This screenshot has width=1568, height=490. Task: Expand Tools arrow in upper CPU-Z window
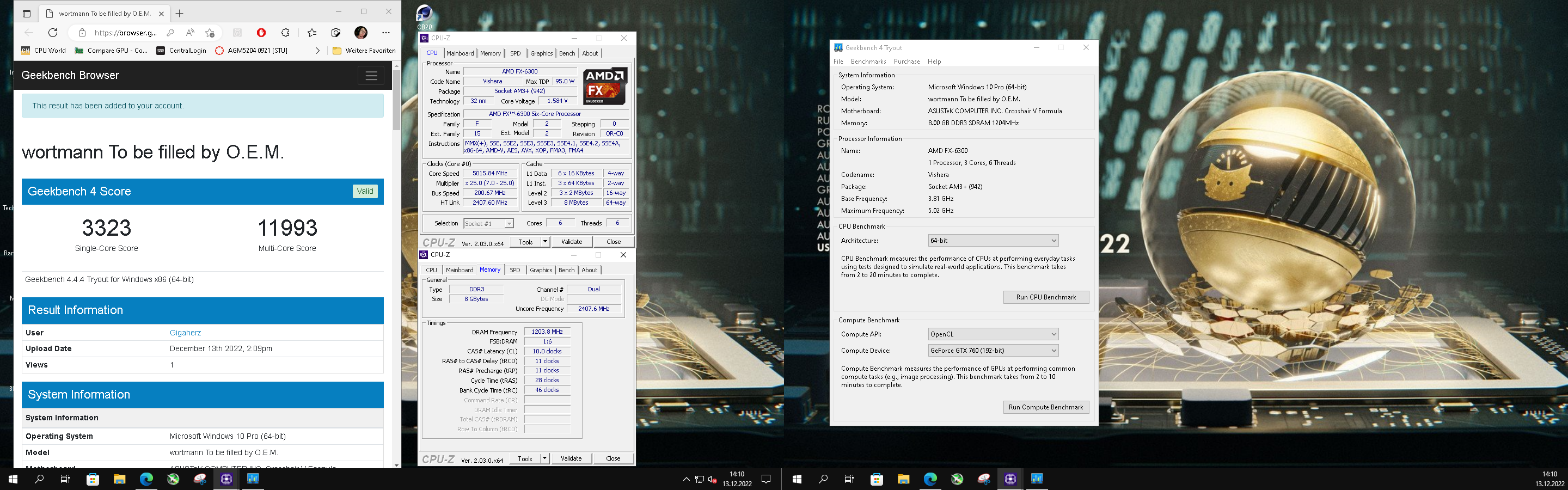(545, 242)
